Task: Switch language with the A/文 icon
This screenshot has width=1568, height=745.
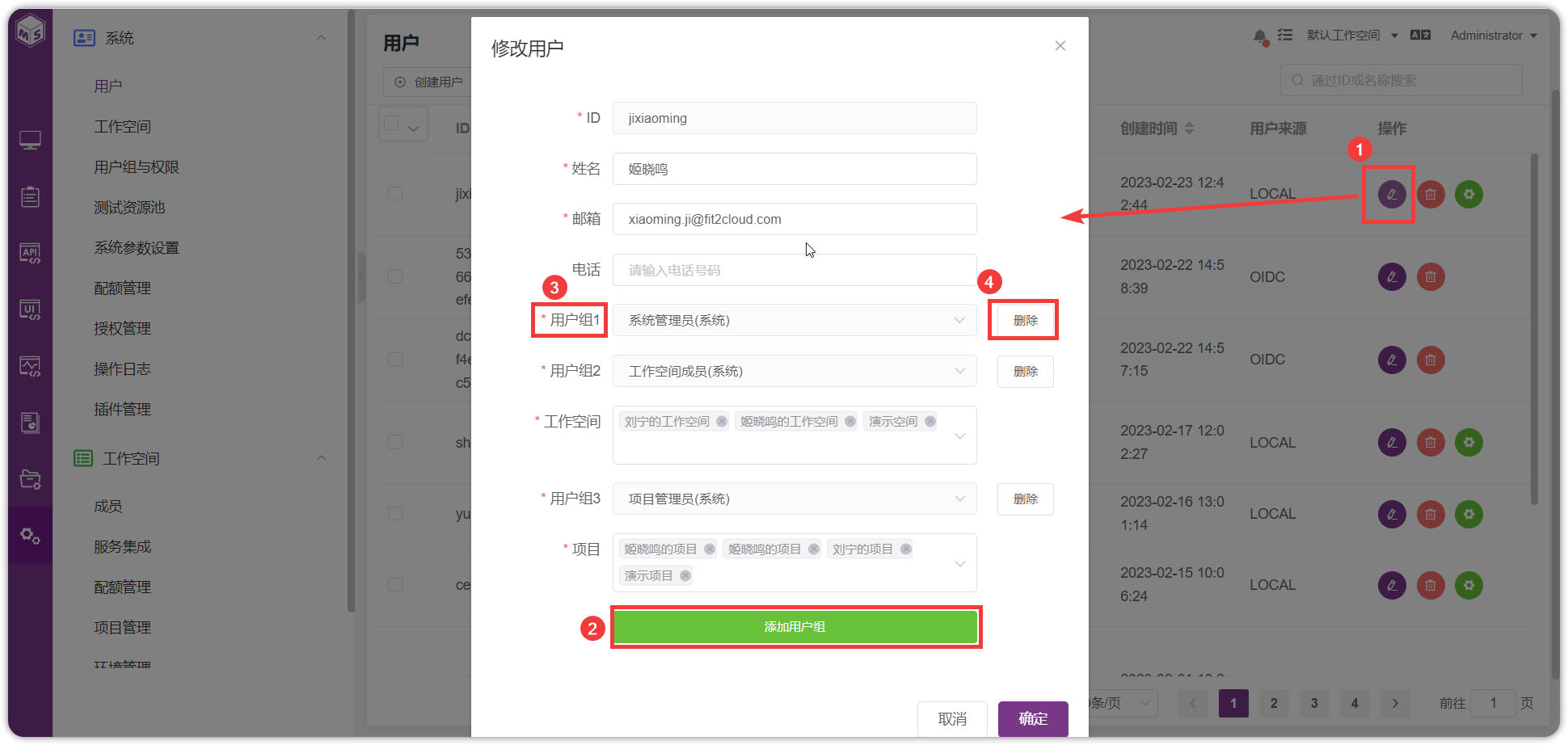Action: pos(1420,35)
